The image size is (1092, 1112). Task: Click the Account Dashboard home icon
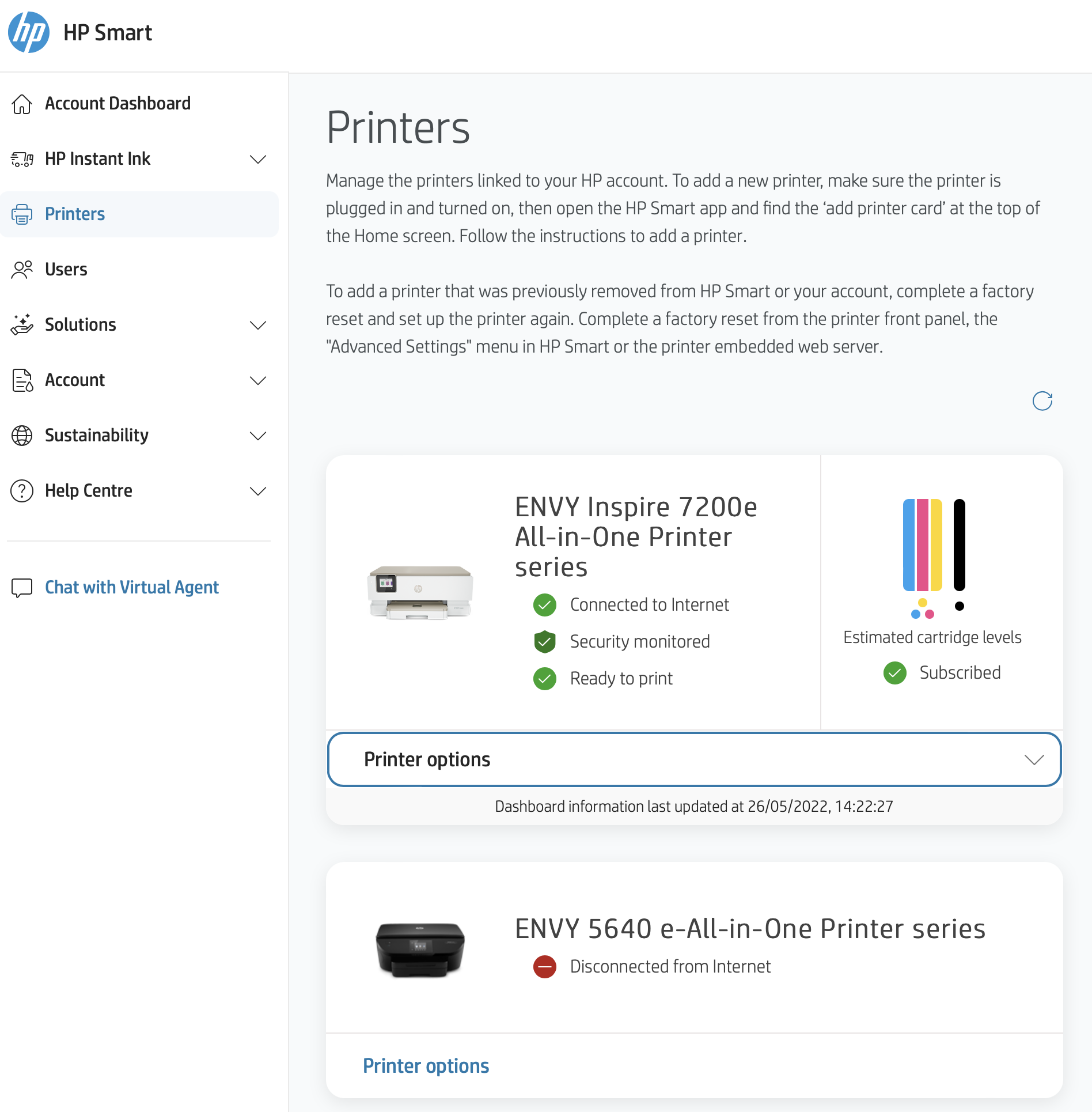pyautogui.click(x=22, y=104)
